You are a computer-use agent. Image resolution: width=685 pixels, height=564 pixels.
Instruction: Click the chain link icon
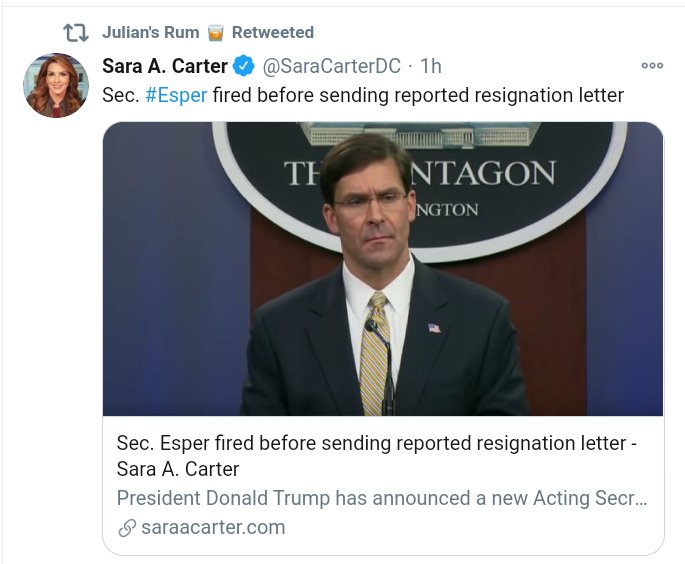click(x=127, y=528)
